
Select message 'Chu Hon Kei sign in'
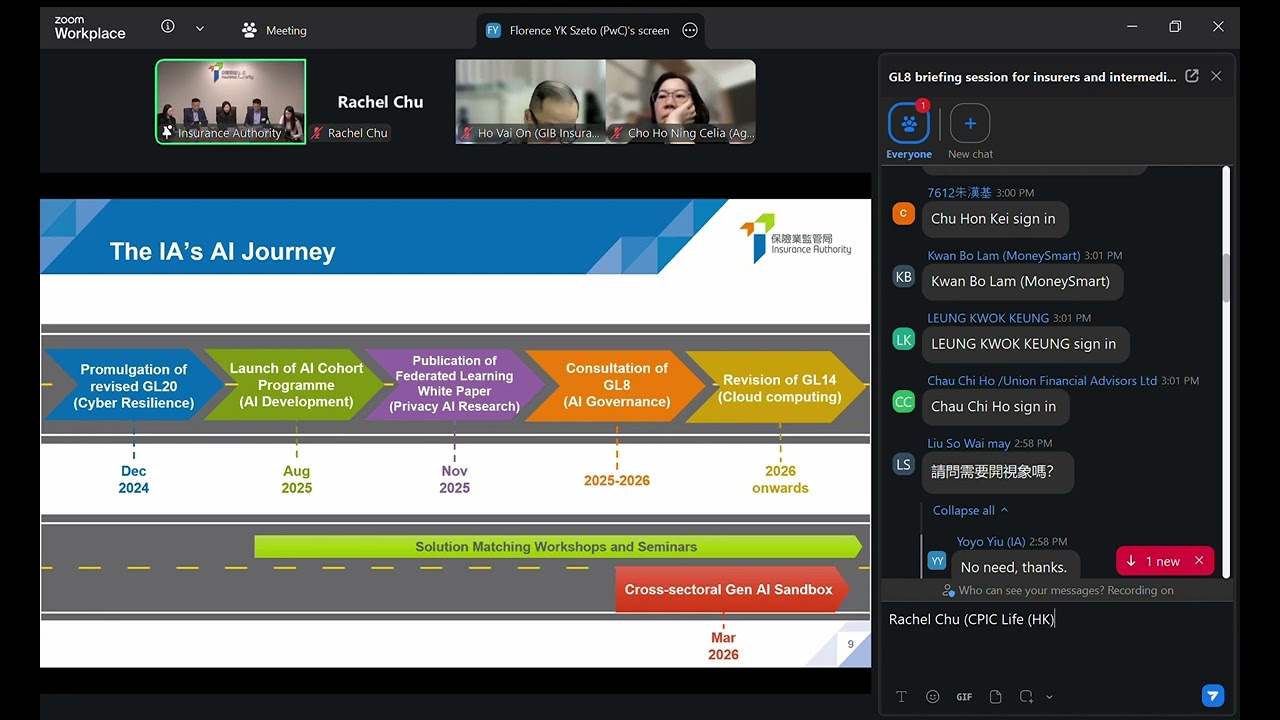click(993, 219)
